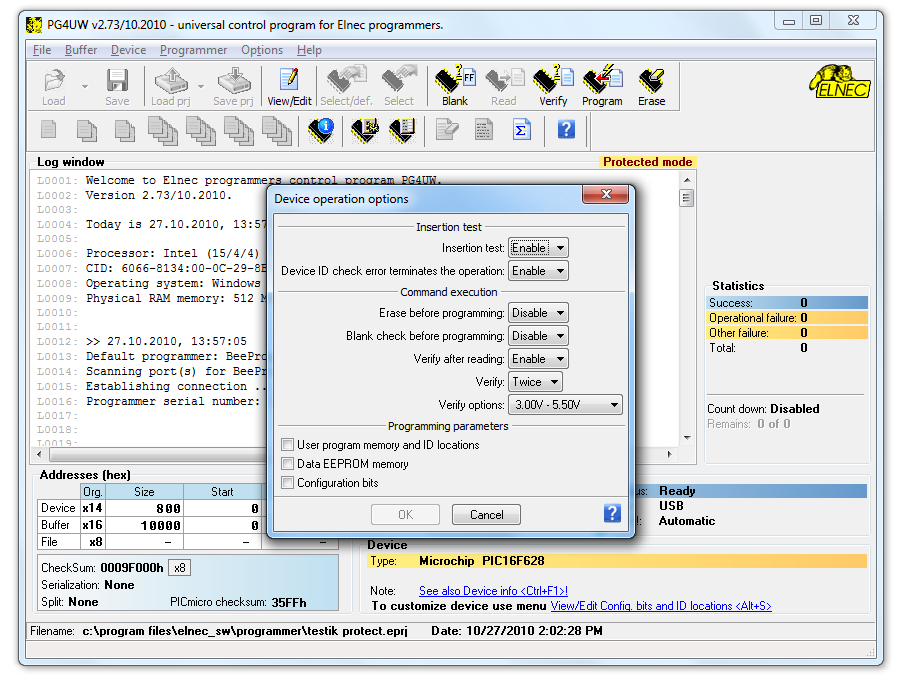Click the checksum sigma icon
This screenshot has height=681, width=898.
pyautogui.click(x=521, y=129)
